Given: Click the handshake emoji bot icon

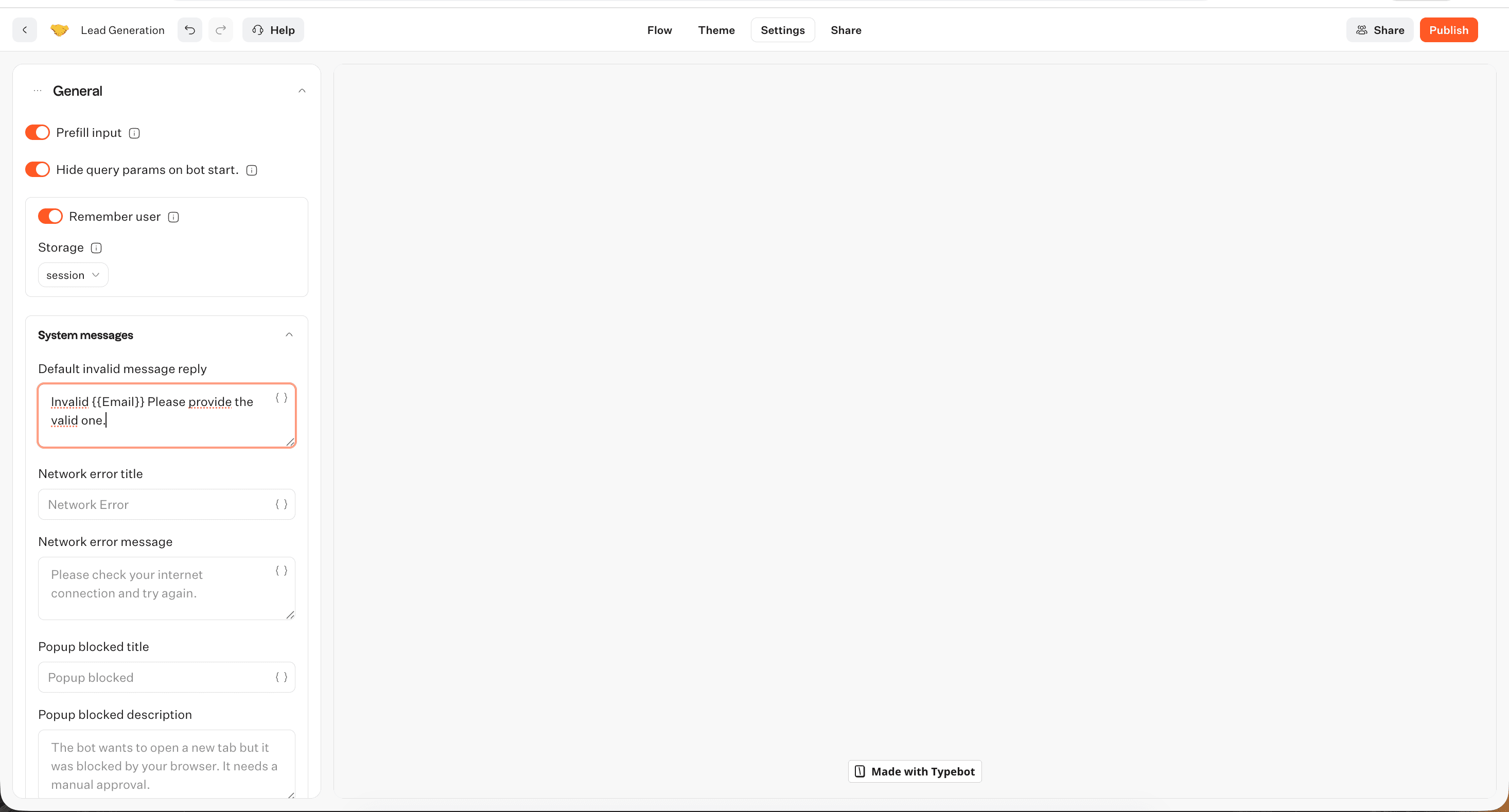Looking at the screenshot, I should pyautogui.click(x=59, y=30).
